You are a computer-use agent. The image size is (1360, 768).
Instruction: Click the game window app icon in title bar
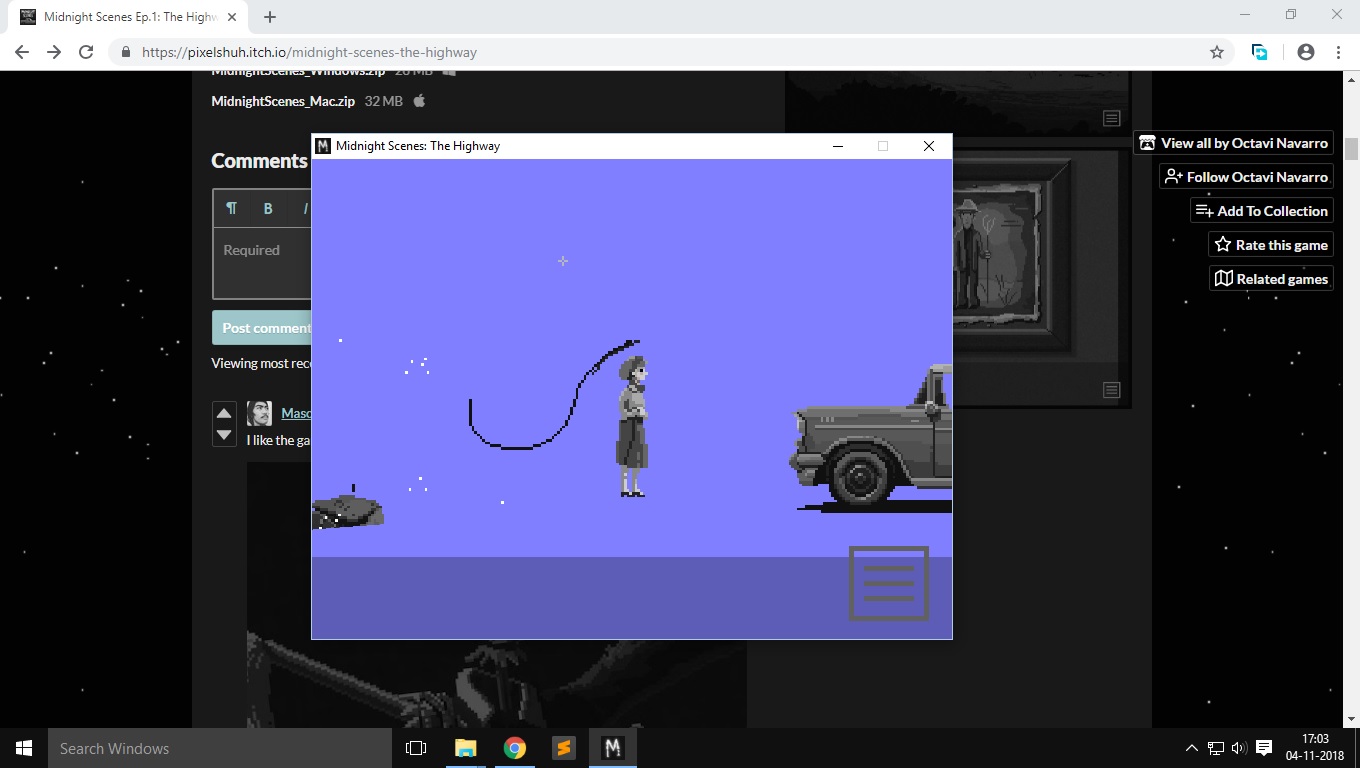[x=323, y=146]
